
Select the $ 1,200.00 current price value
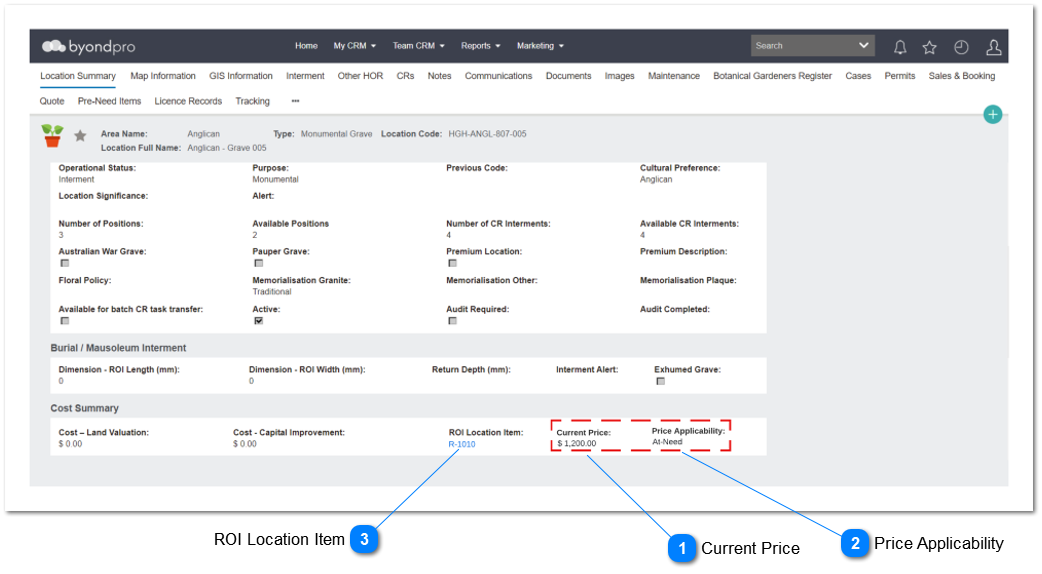pos(577,443)
